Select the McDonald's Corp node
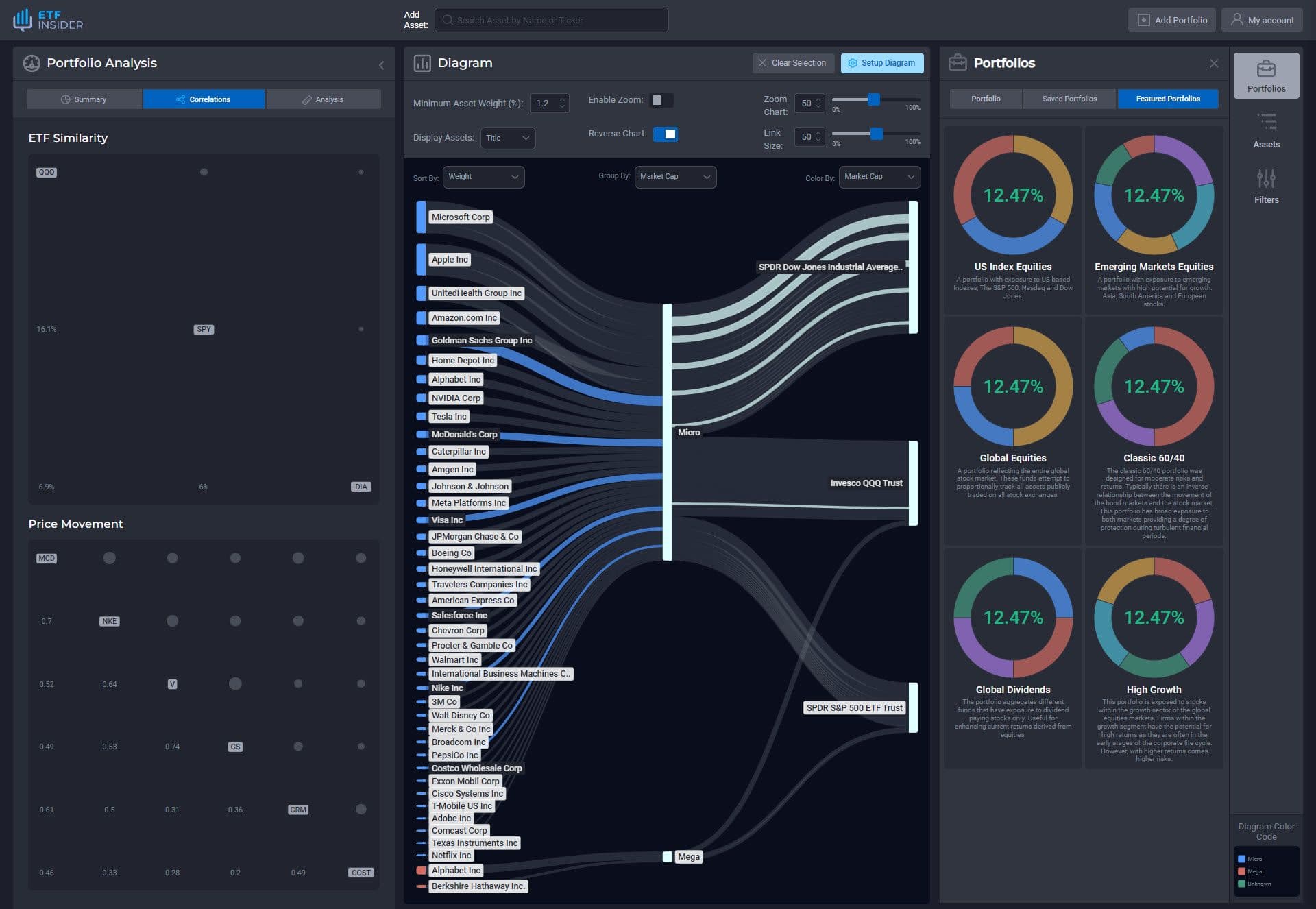1316x909 pixels. click(x=464, y=434)
